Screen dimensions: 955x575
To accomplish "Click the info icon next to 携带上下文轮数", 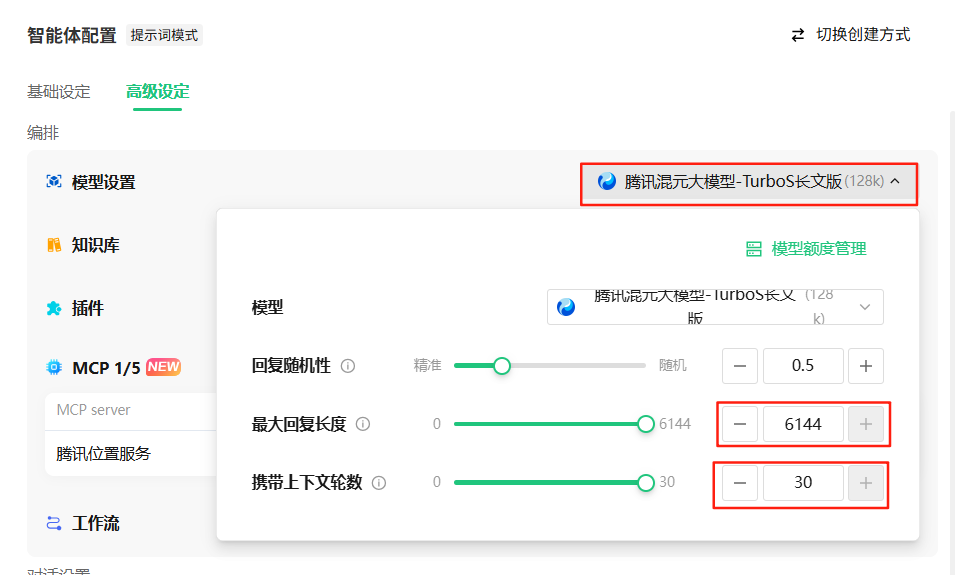I will 379,483.
